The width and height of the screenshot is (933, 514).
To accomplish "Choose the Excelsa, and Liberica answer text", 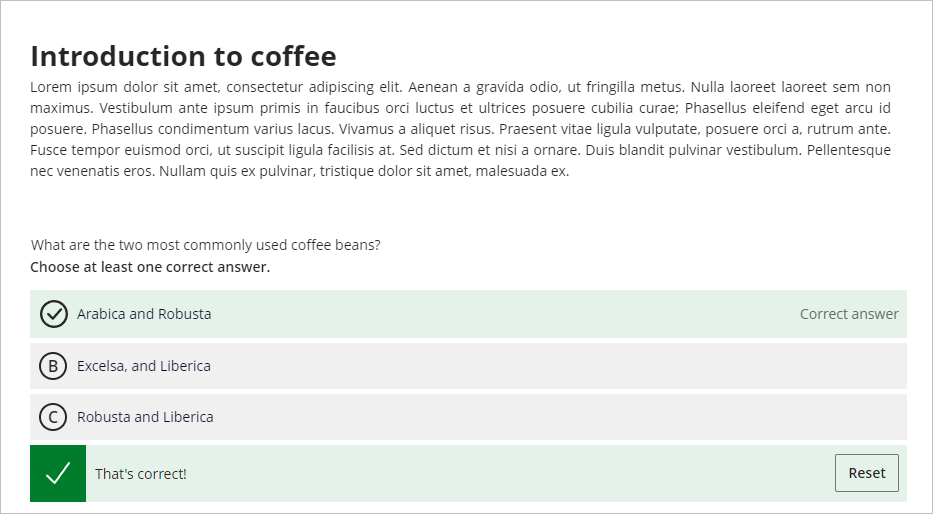I will pos(144,366).
